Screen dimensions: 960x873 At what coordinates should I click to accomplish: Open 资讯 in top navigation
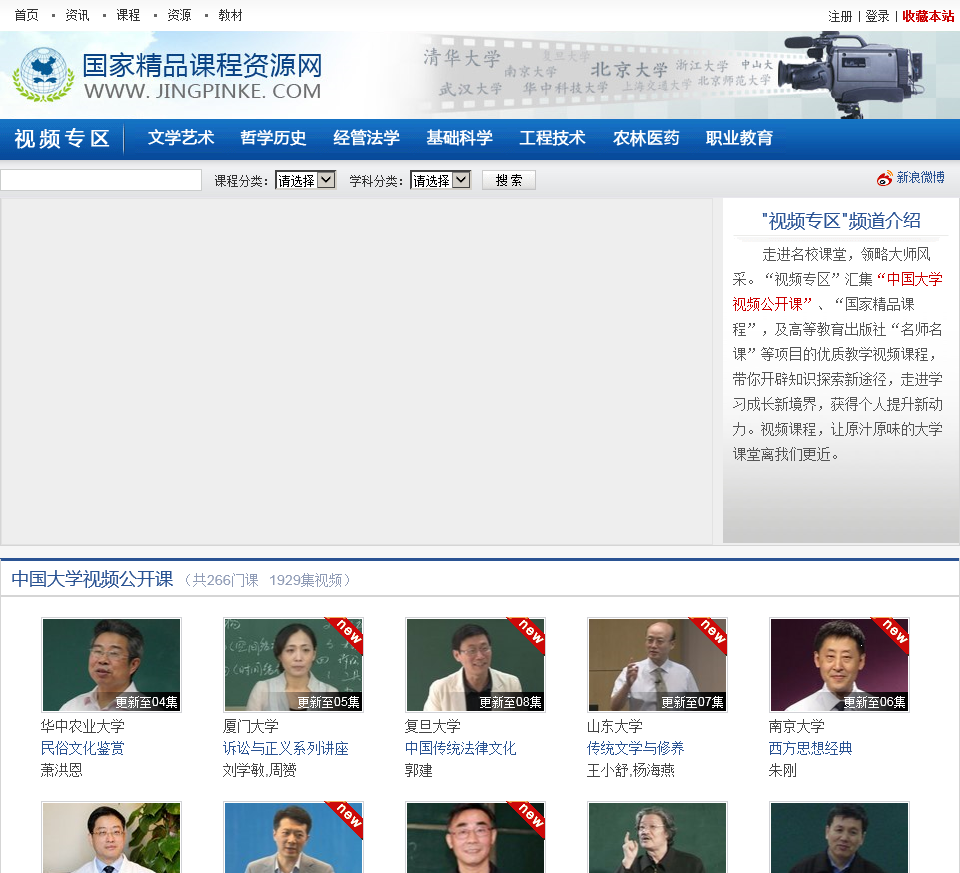click(77, 15)
